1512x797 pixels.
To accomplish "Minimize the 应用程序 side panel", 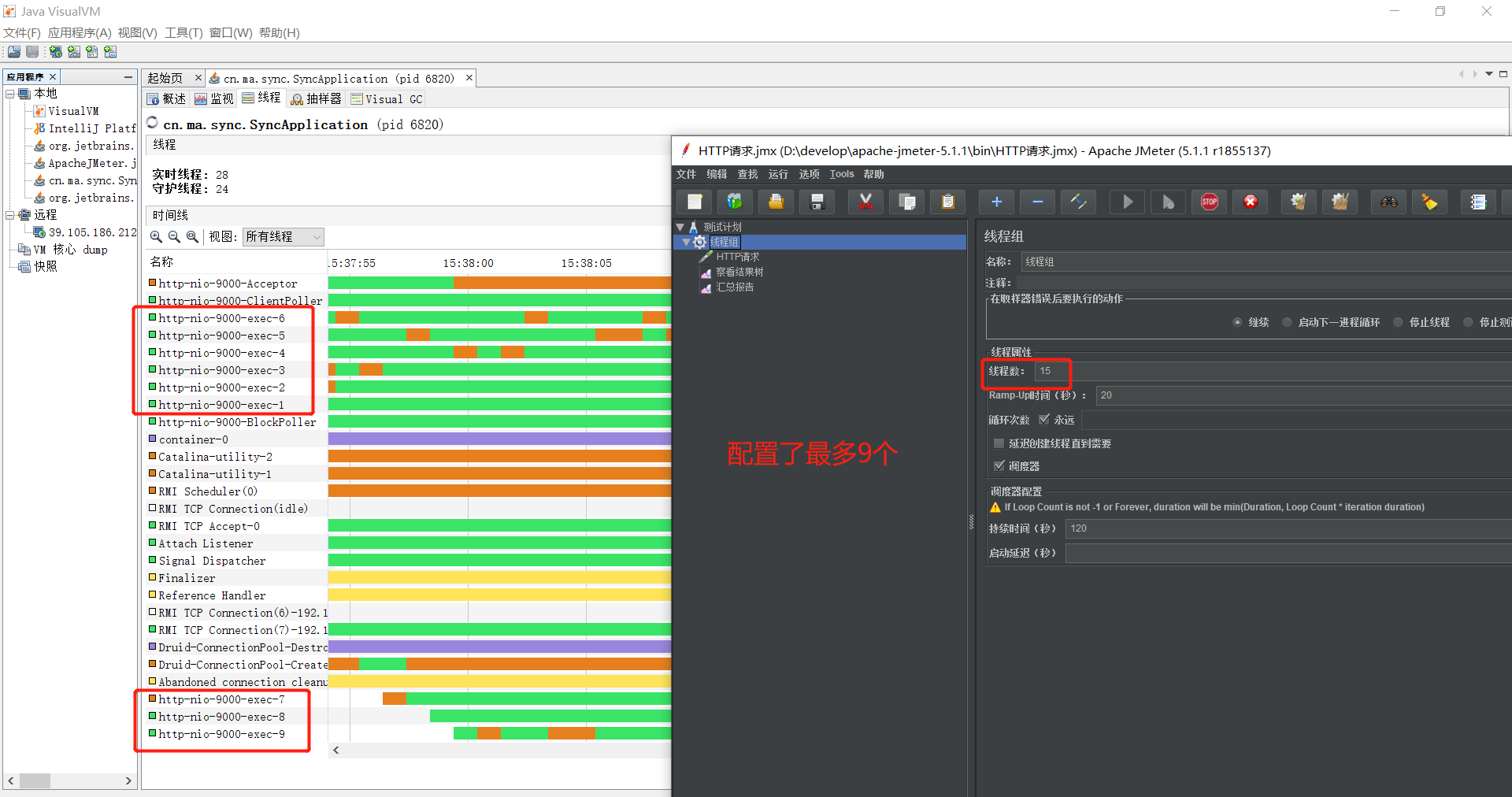I will click(128, 77).
